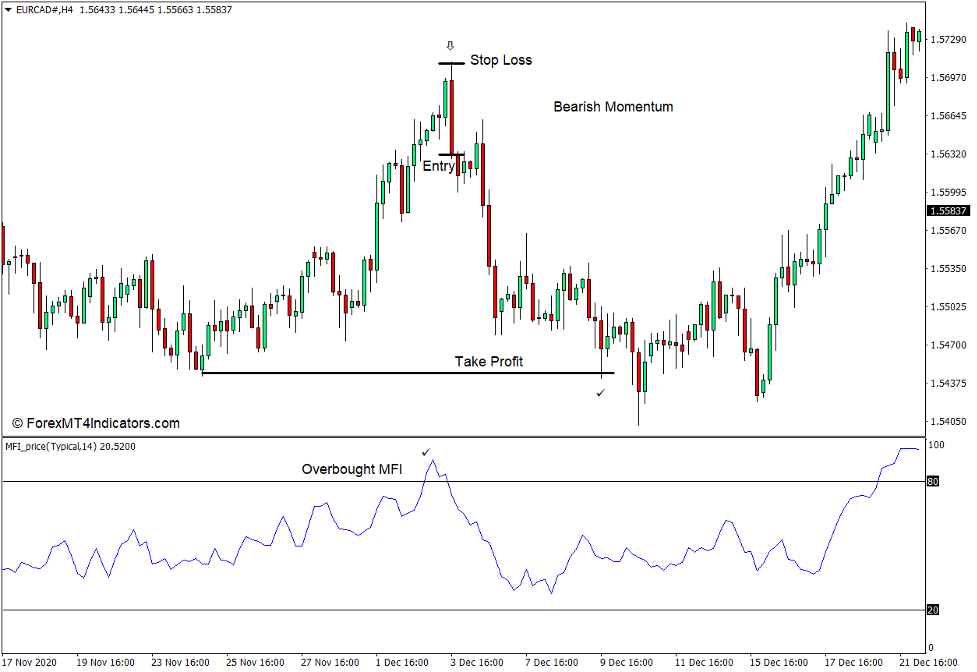Click the Stop Loss label text

click(x=503, y=60)
